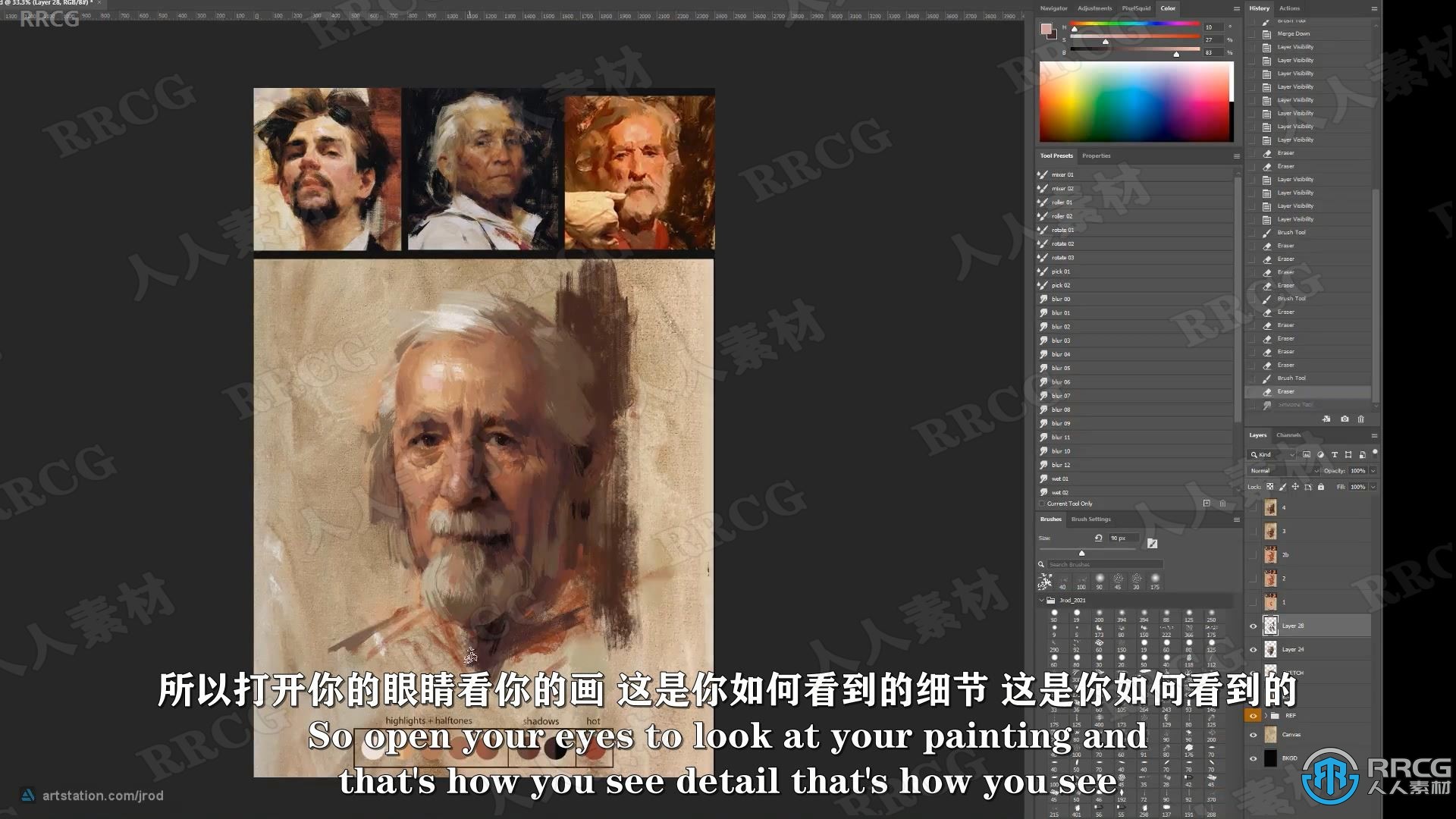Open the PixelSquid tab
This screenshot has width=1456, height=819.
point(1136,8)
